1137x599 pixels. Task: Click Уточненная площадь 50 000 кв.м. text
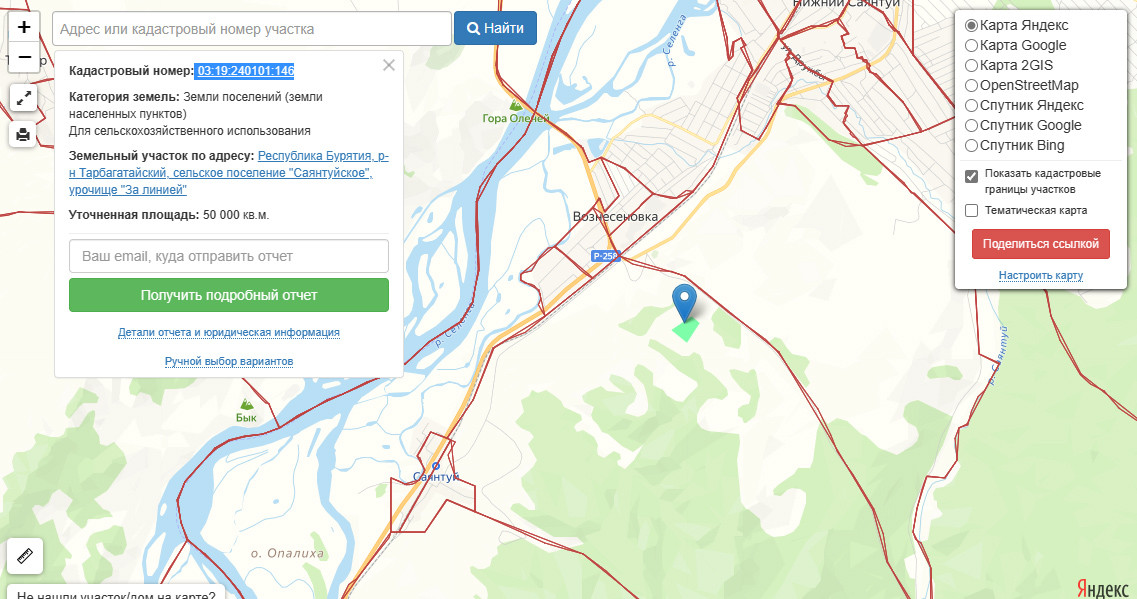click(169, 215)
